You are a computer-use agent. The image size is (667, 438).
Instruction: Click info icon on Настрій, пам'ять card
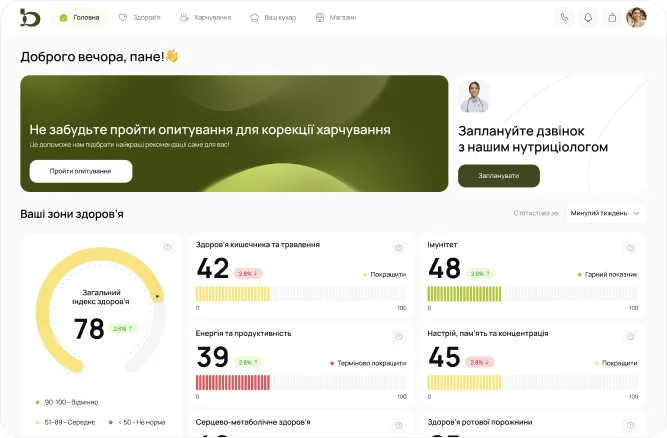(x=630, y=336)
